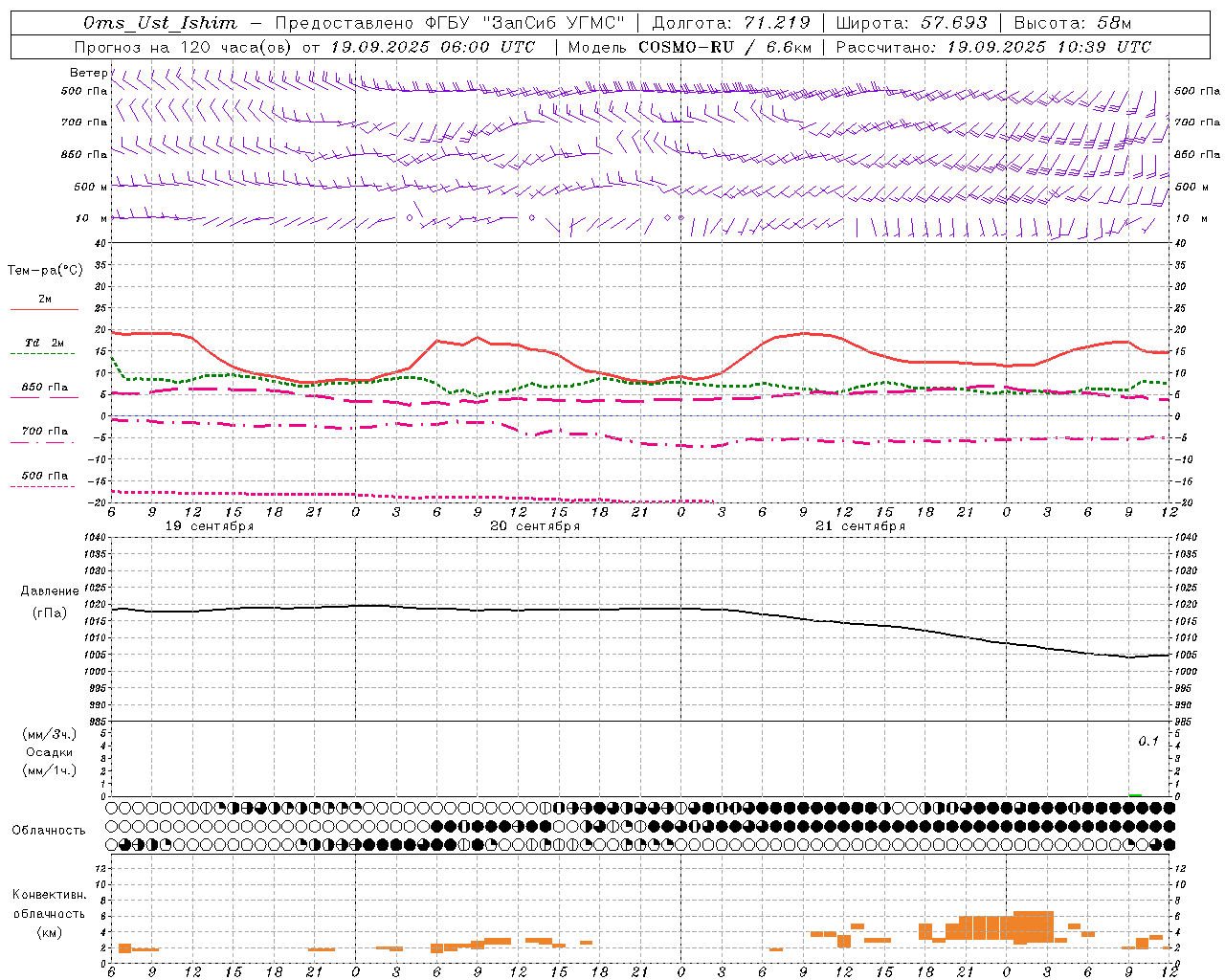
Task: Click the '0.1' precipitation amount value
Action: coord(1148,742)
